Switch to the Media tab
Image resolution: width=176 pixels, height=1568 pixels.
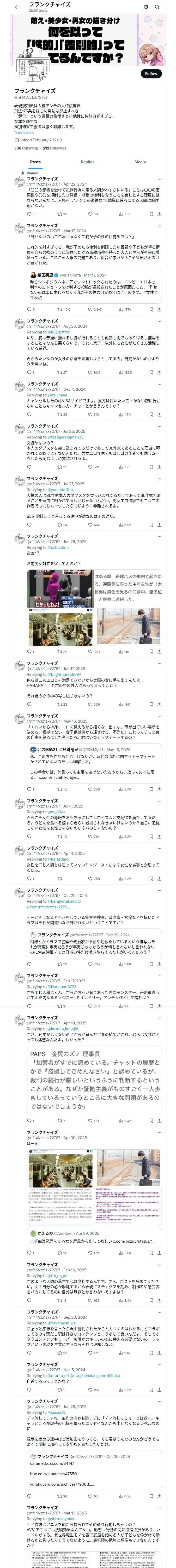(x=140, y=162)
